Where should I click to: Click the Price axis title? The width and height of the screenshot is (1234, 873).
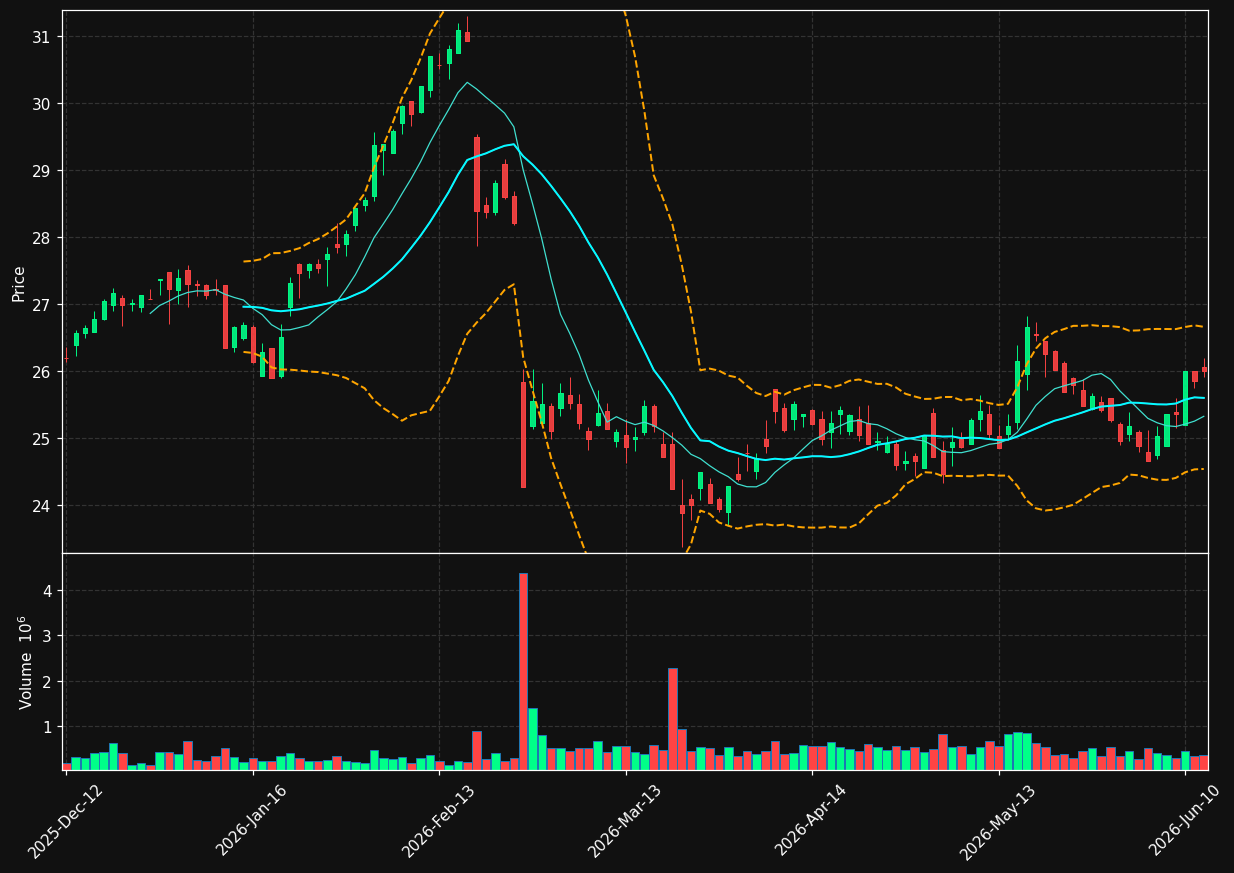click(19, 283)
